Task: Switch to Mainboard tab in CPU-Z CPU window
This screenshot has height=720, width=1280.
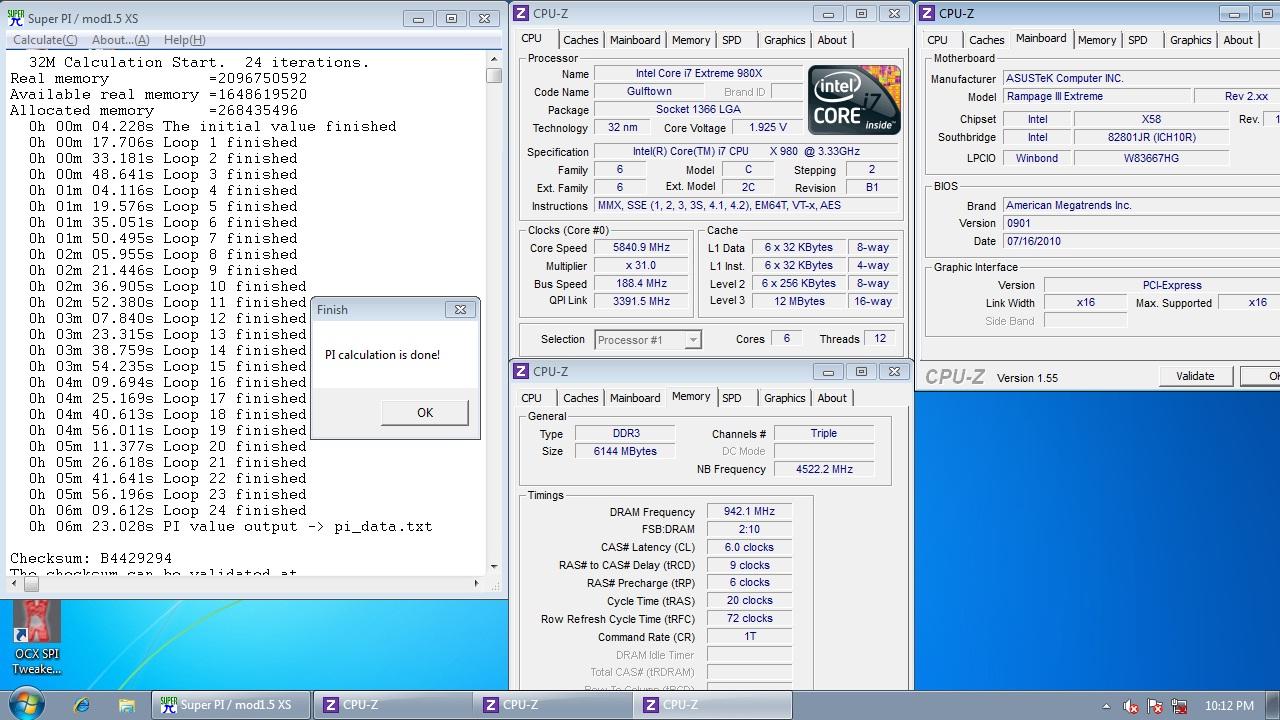Action: pos(635,40)
